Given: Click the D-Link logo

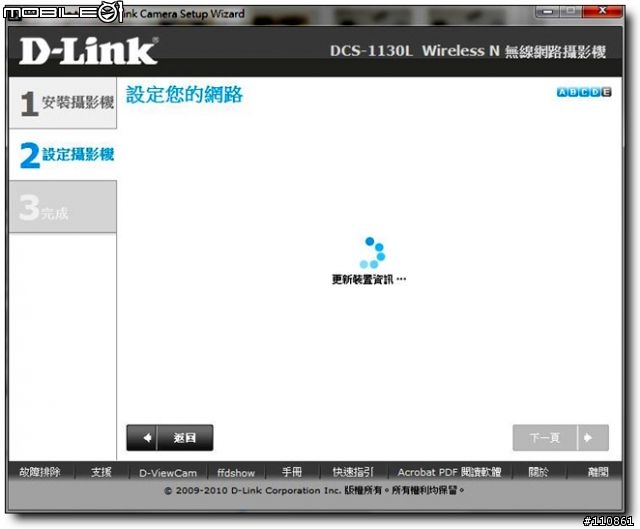Looking at the screenshot, I should click(x=89, y=51).
